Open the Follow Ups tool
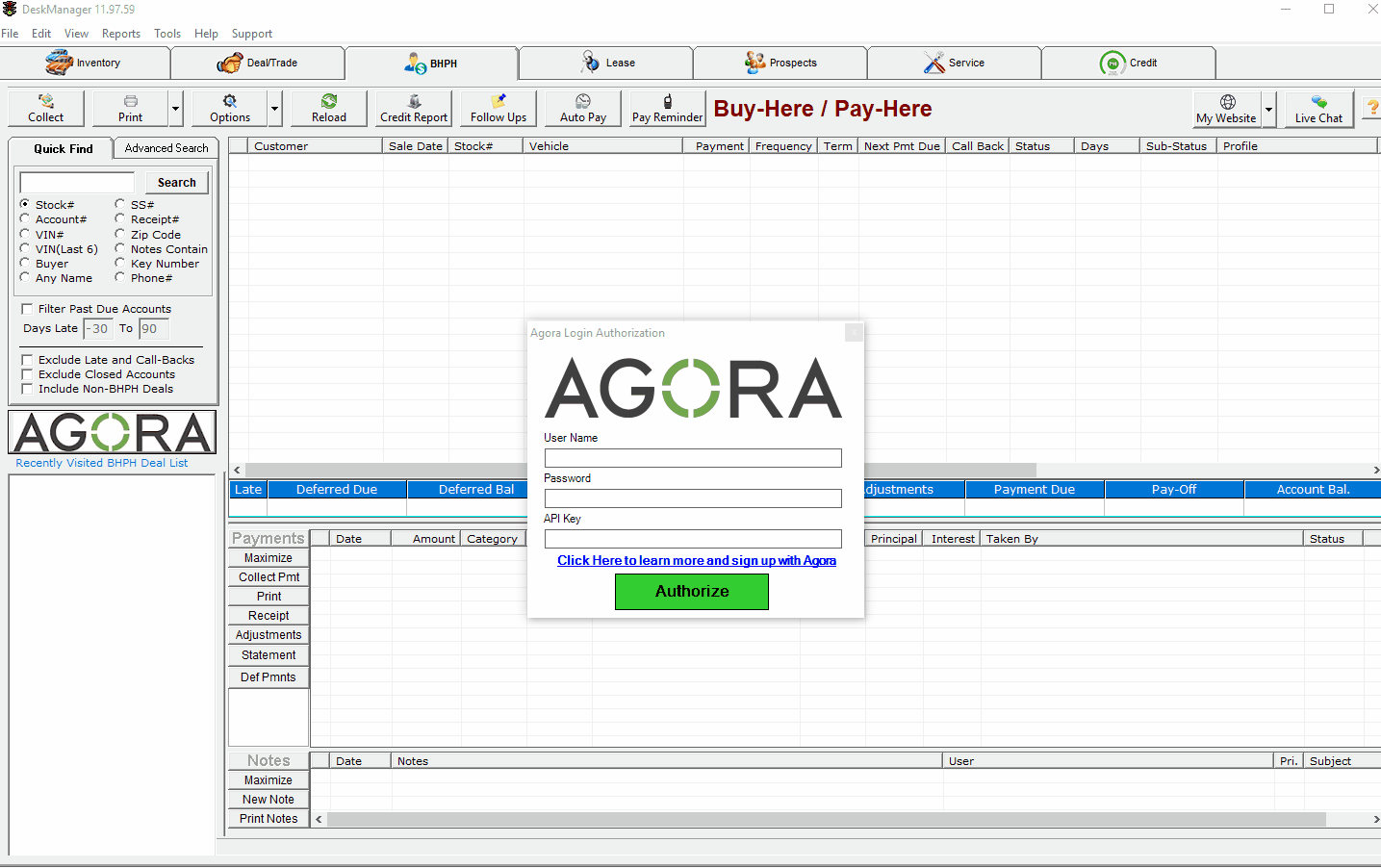1381x868 pixels. [x=499, y=108]
